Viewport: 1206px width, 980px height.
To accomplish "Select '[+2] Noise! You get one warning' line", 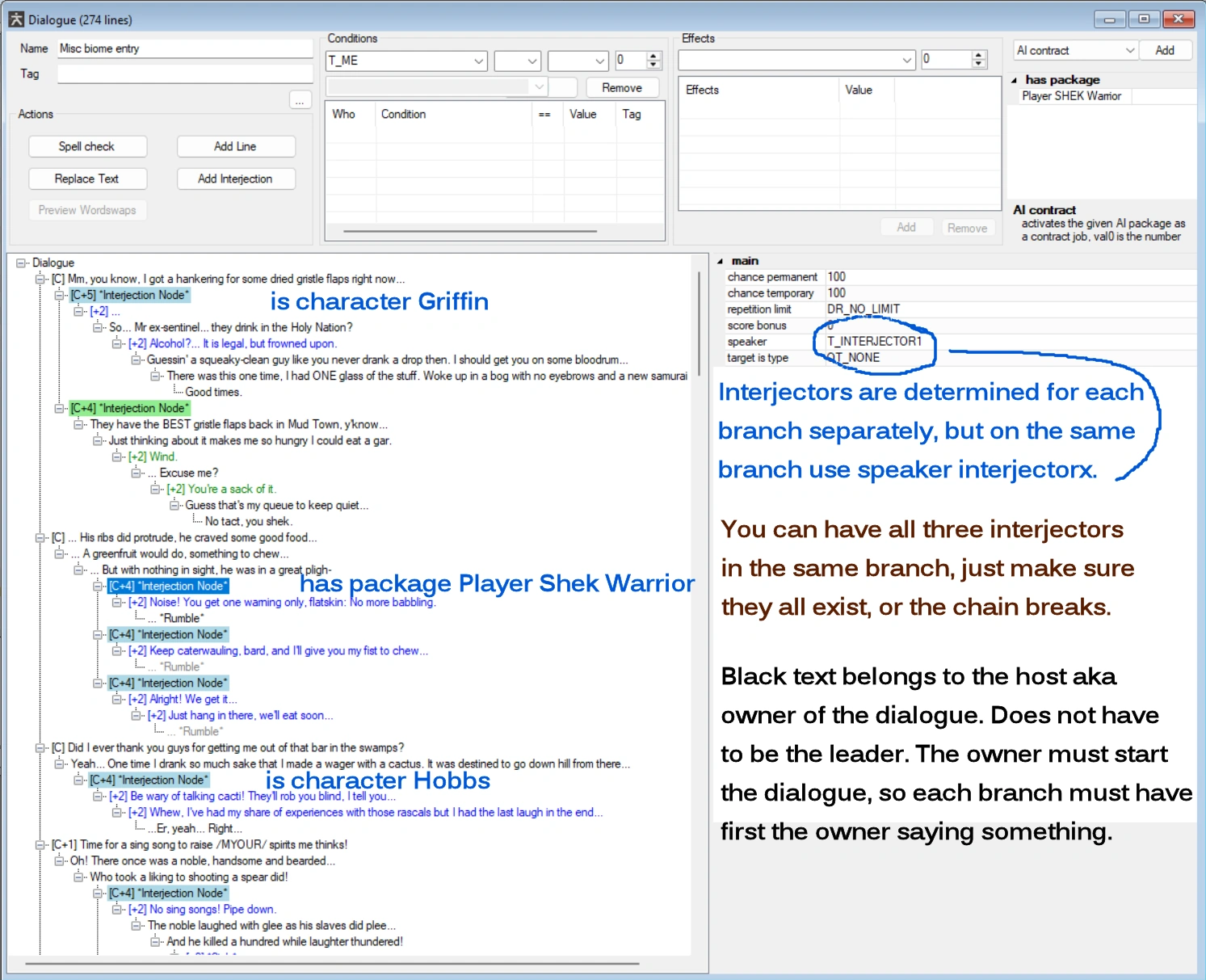I will 282,602.
